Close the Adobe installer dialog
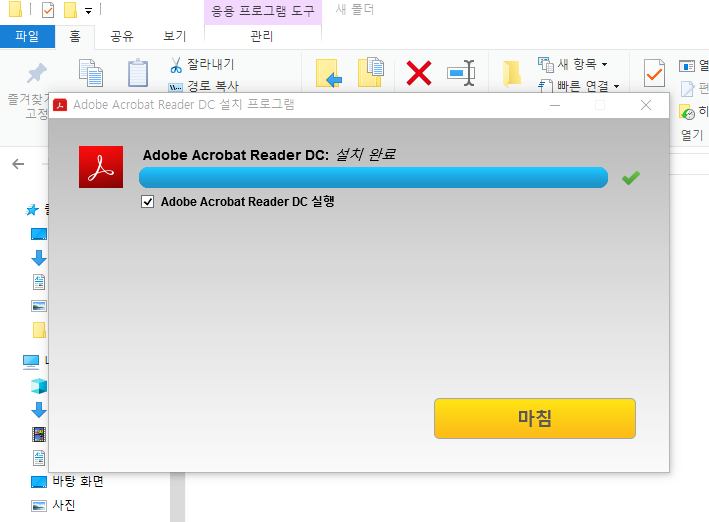This screenshot has width=709, height=522. (x=646, y=105)
